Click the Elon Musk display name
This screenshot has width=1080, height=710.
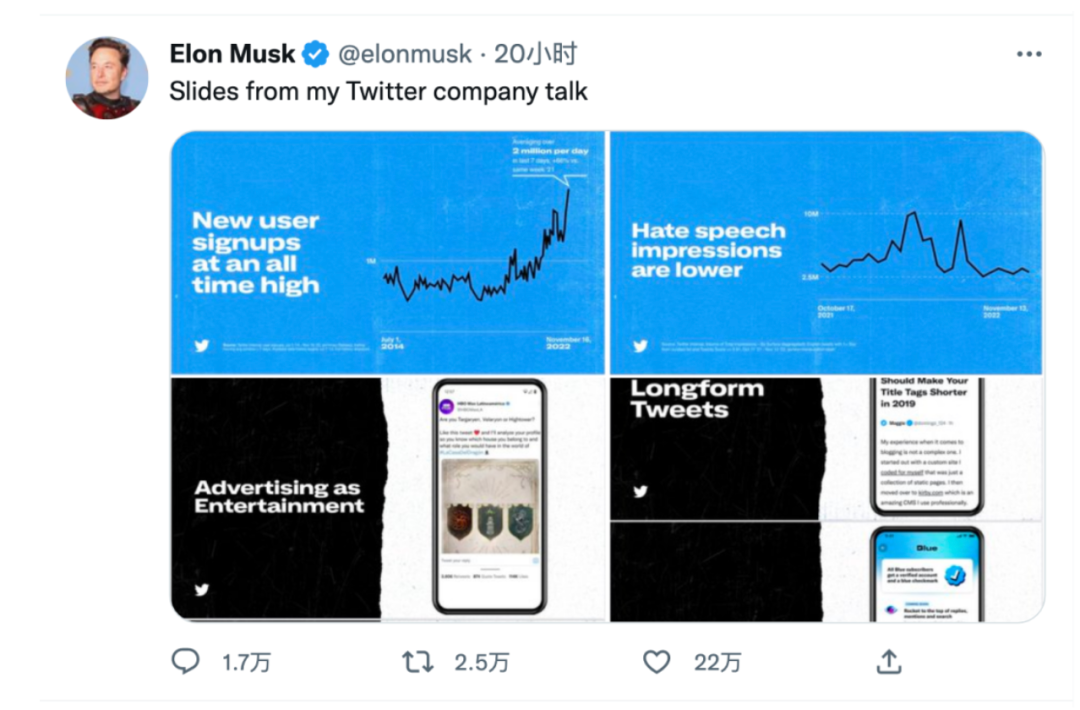click(x=232, y=54)
